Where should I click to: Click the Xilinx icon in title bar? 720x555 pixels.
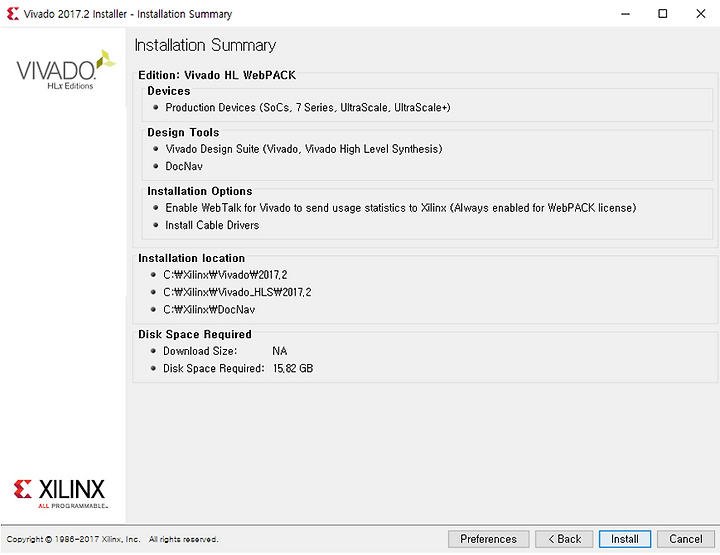click(x=12, y=14)
